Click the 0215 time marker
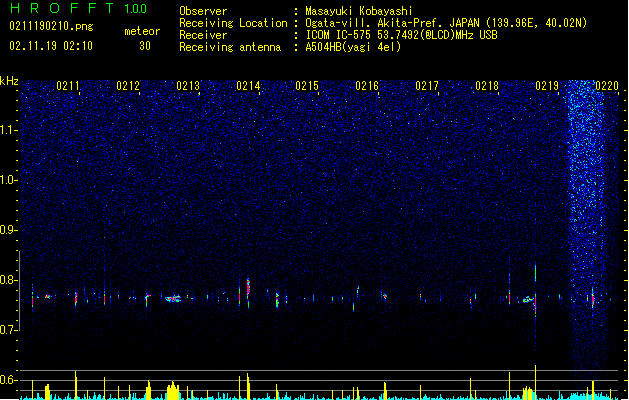 [307, 86]
